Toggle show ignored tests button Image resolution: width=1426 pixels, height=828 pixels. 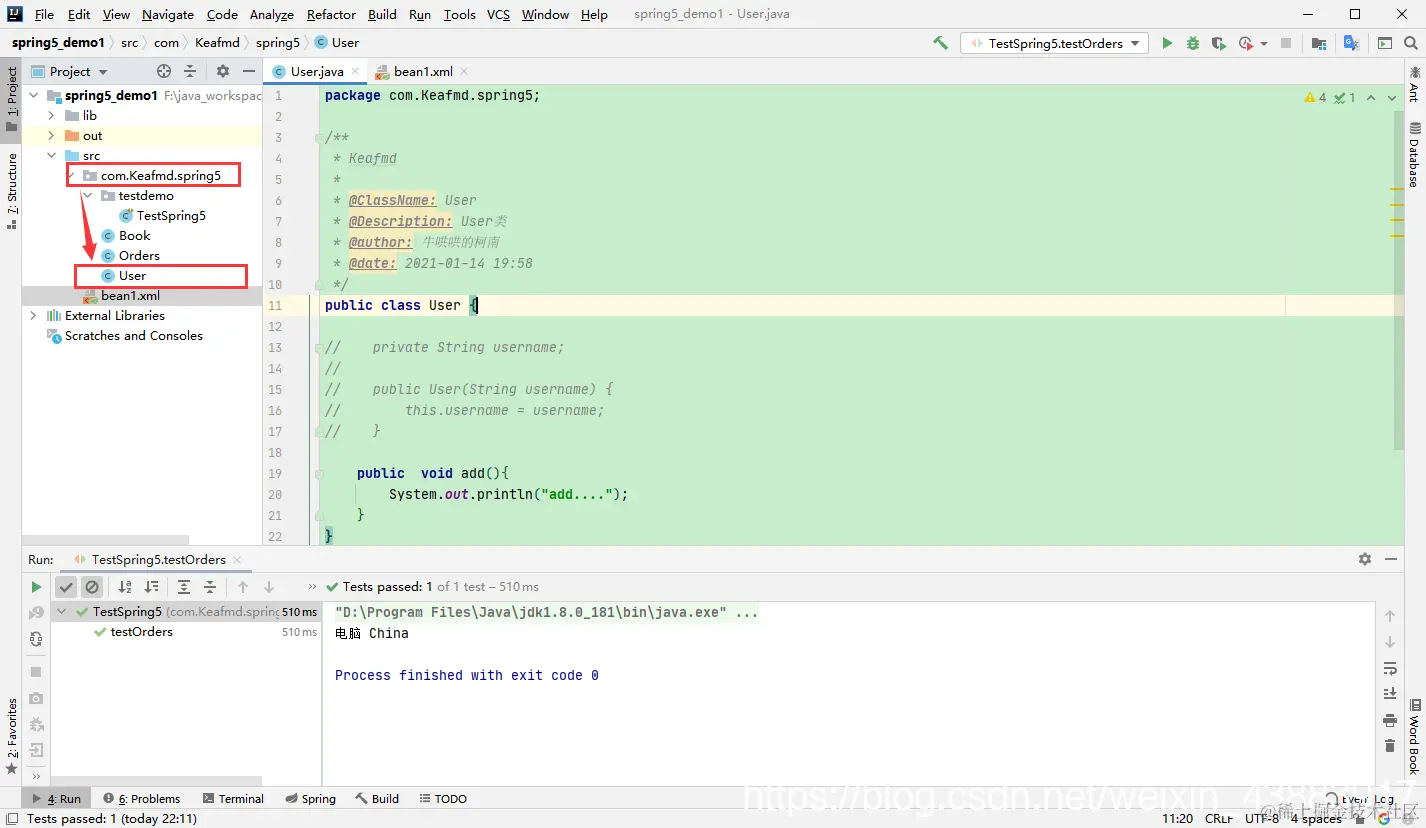(x=92, y=587)
